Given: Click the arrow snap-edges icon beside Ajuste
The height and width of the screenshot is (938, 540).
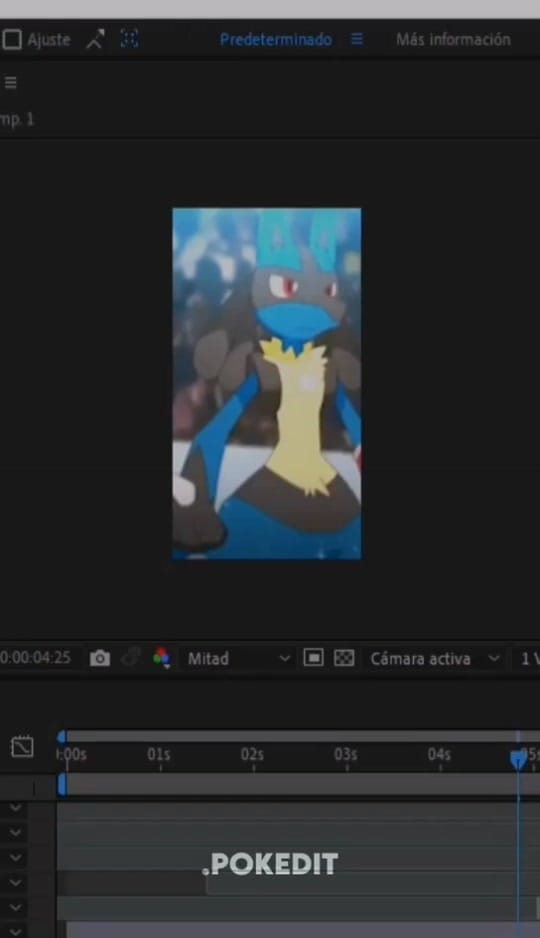Looking at the screenshot, I should pyautogui.click(x=95, y=39).
